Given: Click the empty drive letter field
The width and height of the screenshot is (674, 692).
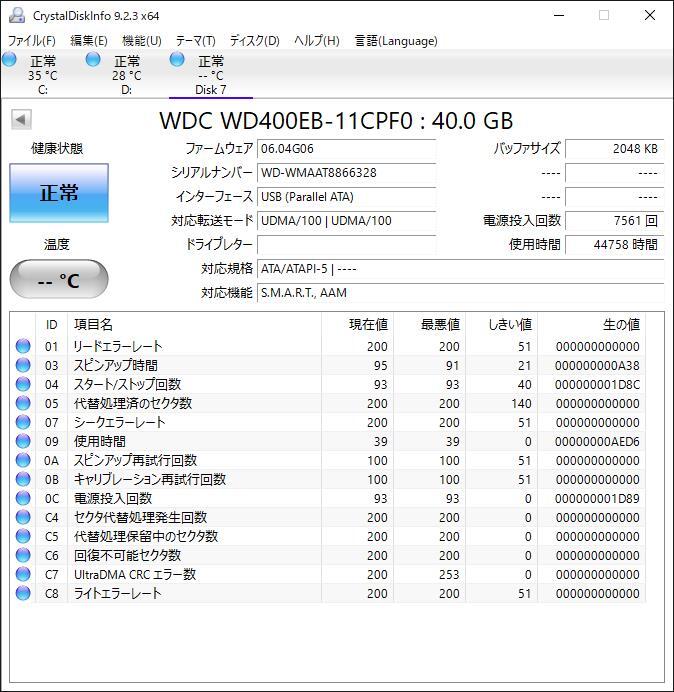Looking at the screenshot, I should (x=346, y=244).
